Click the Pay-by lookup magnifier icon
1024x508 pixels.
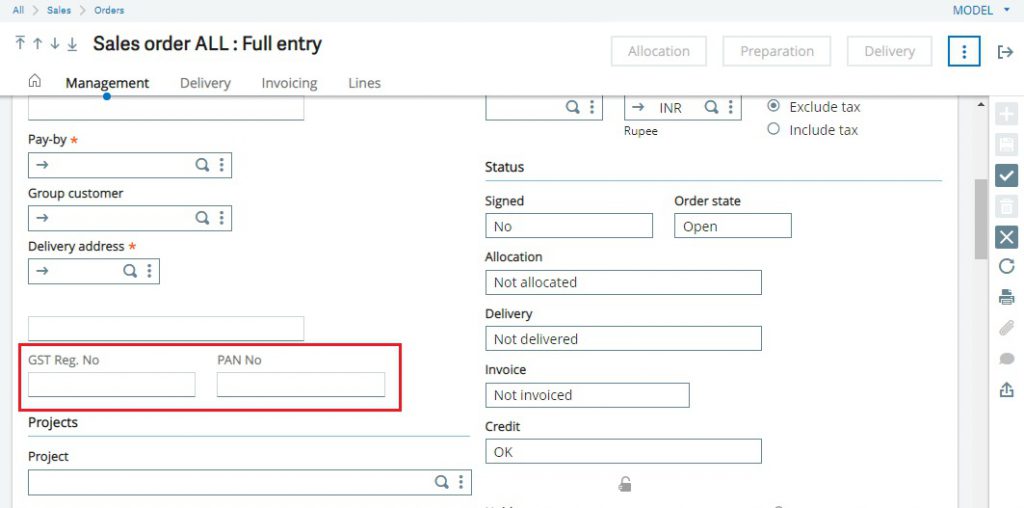point(202,165)
